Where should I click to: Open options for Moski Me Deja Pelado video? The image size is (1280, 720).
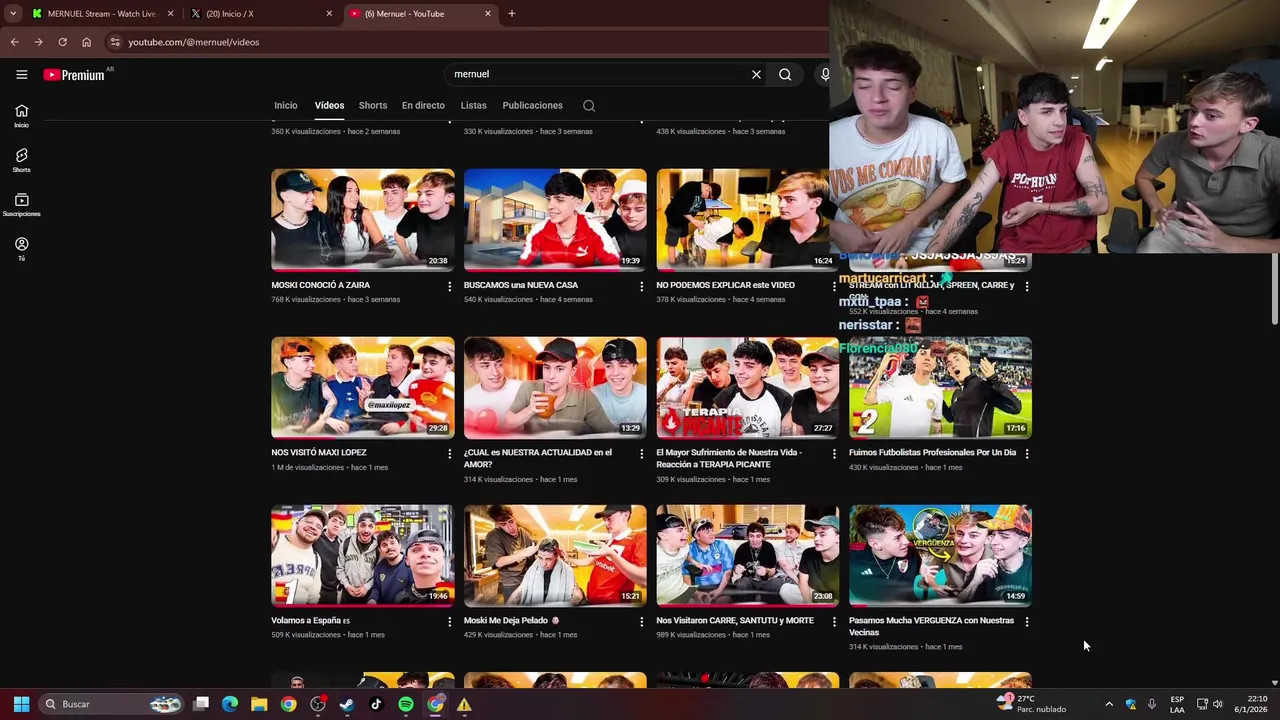coord(641,621)
